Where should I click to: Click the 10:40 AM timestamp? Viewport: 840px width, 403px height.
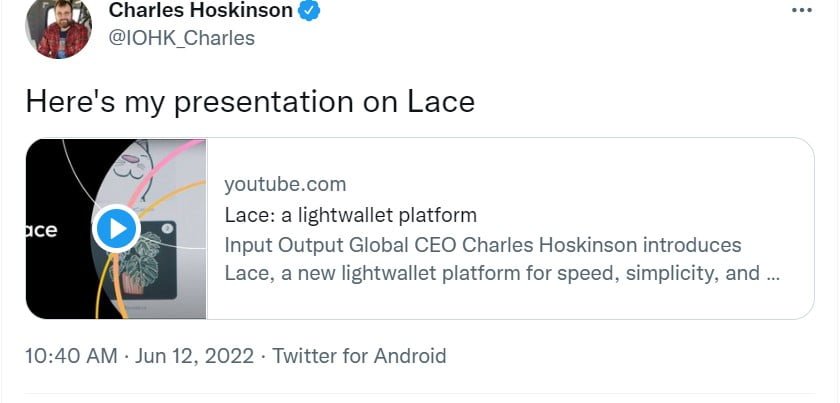[x=71, y=356]
